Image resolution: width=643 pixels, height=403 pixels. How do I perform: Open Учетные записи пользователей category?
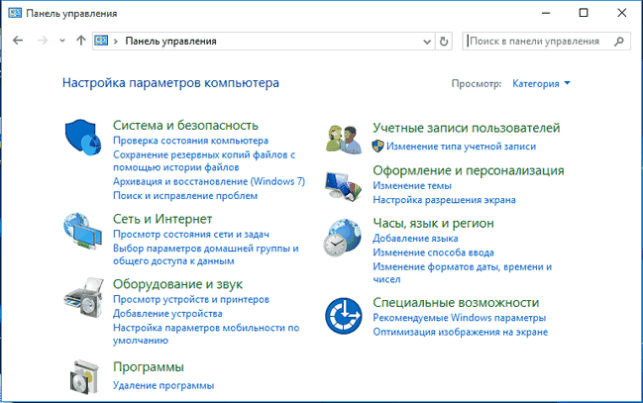[x=466, y=128]
